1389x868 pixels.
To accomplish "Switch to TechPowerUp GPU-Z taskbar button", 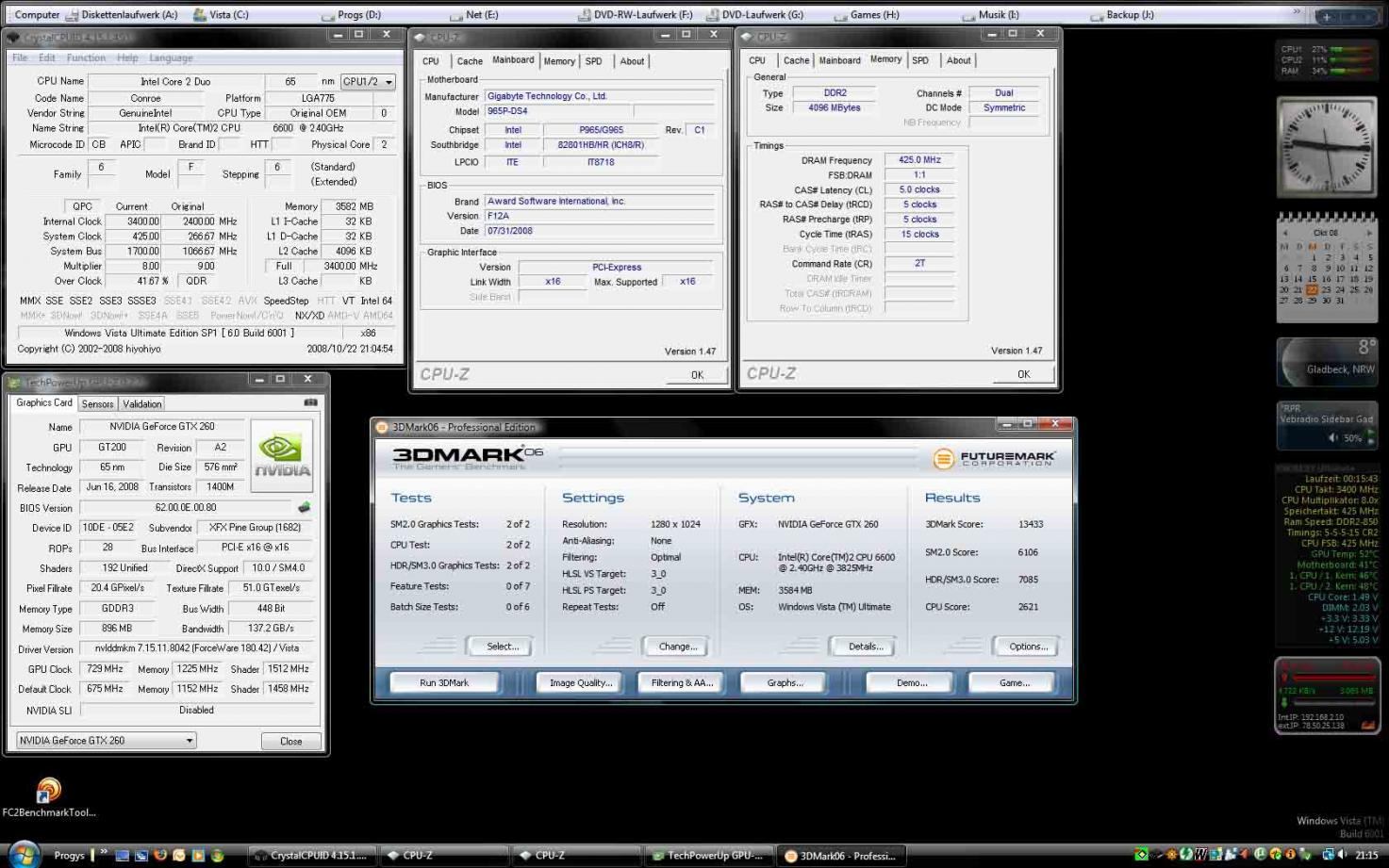I will [x=709, y=856].
